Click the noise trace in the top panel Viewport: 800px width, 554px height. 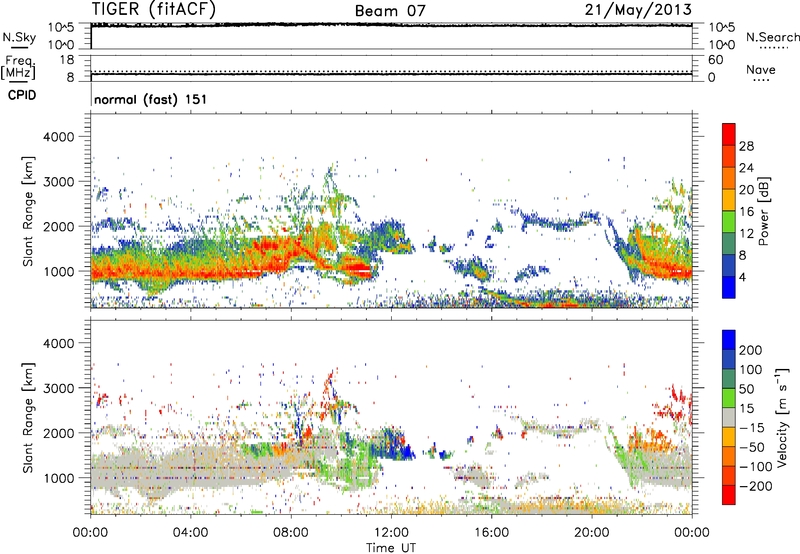(391, 24)
